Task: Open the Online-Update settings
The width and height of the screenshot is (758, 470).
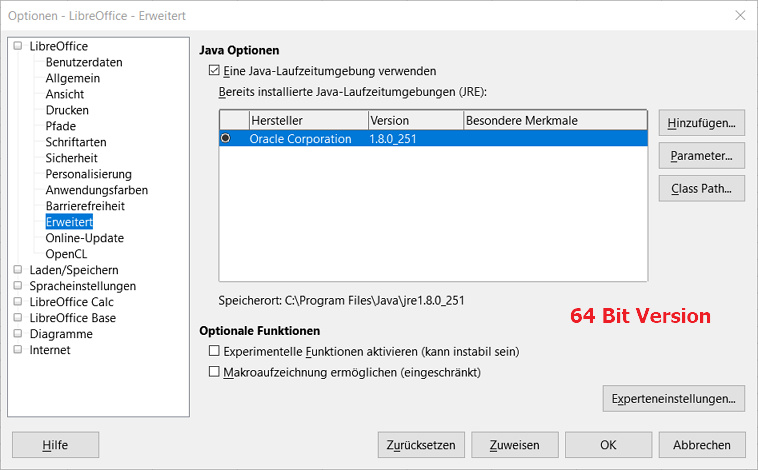Action: 85,237
